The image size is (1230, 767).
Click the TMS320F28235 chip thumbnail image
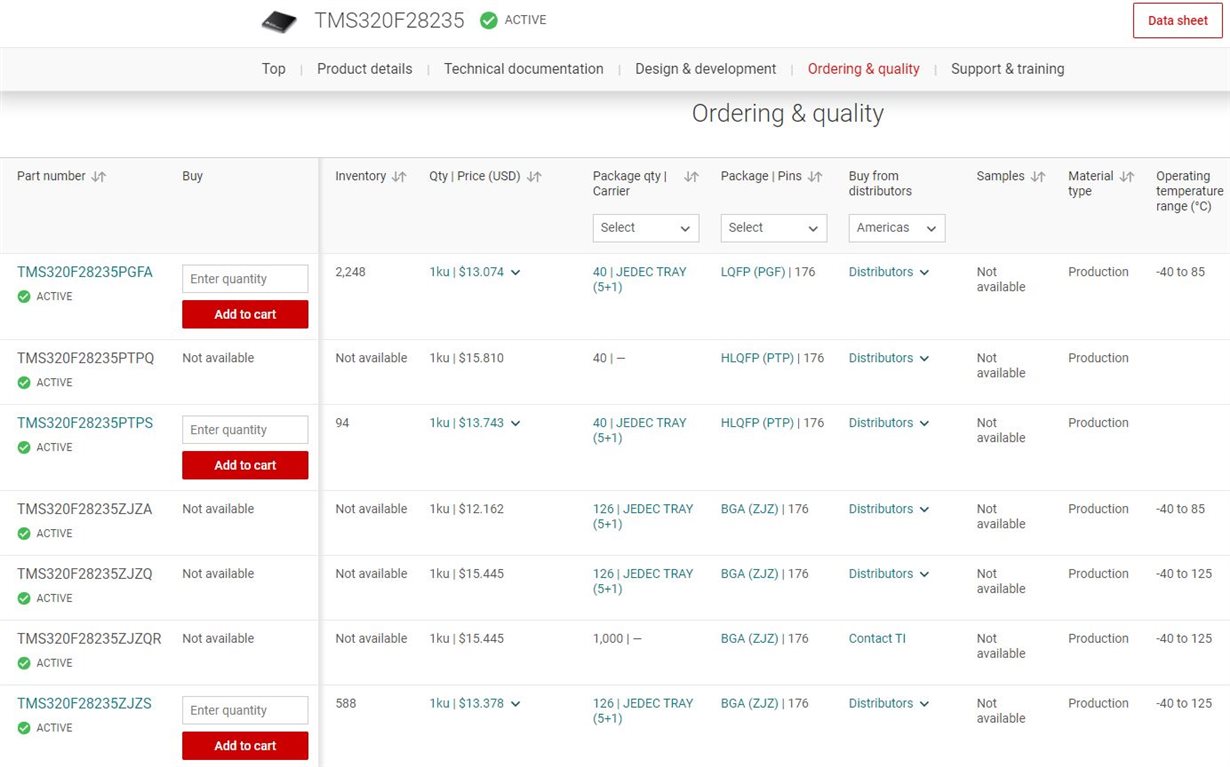280,21
